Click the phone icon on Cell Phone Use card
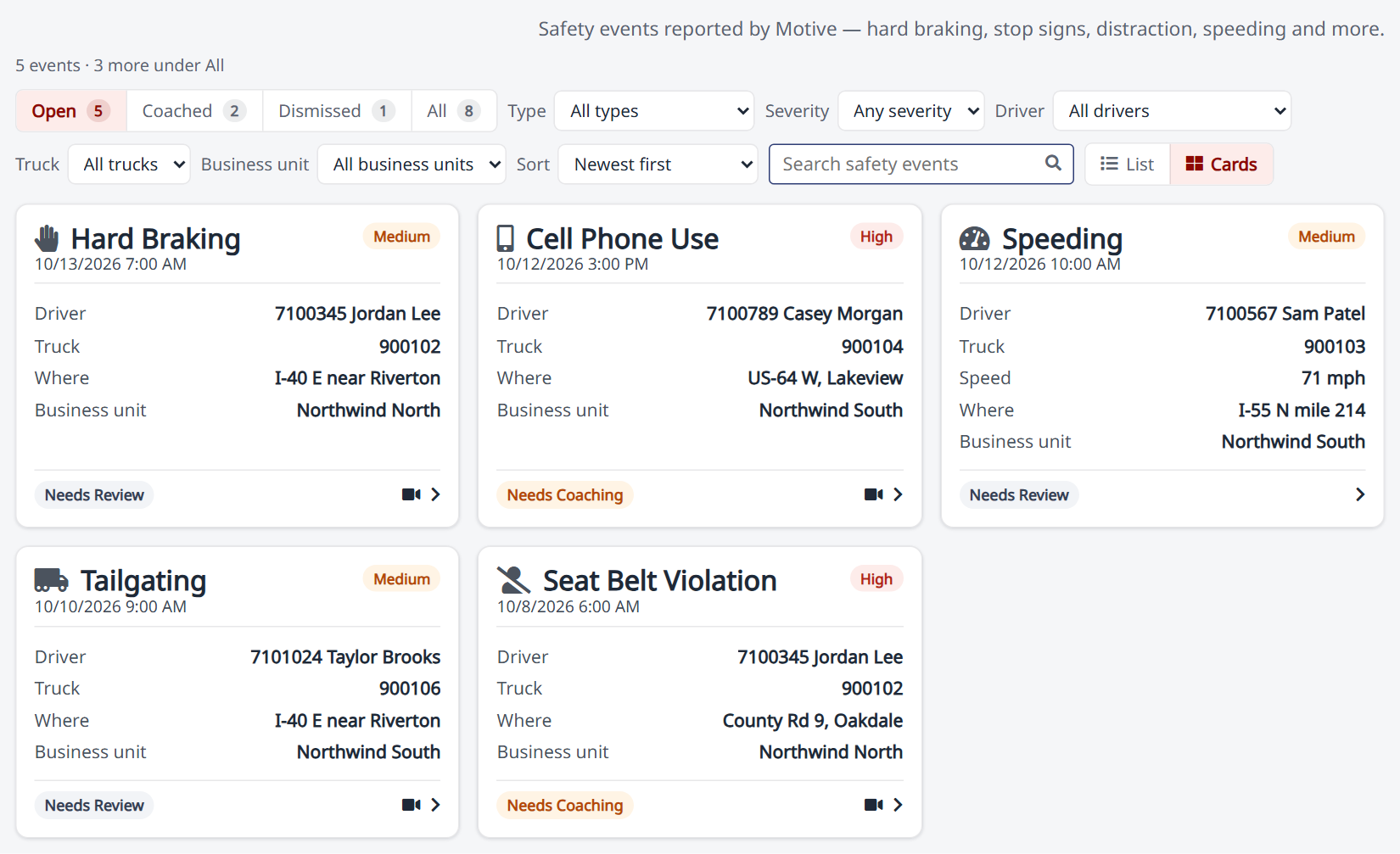 tap(505, 238)
